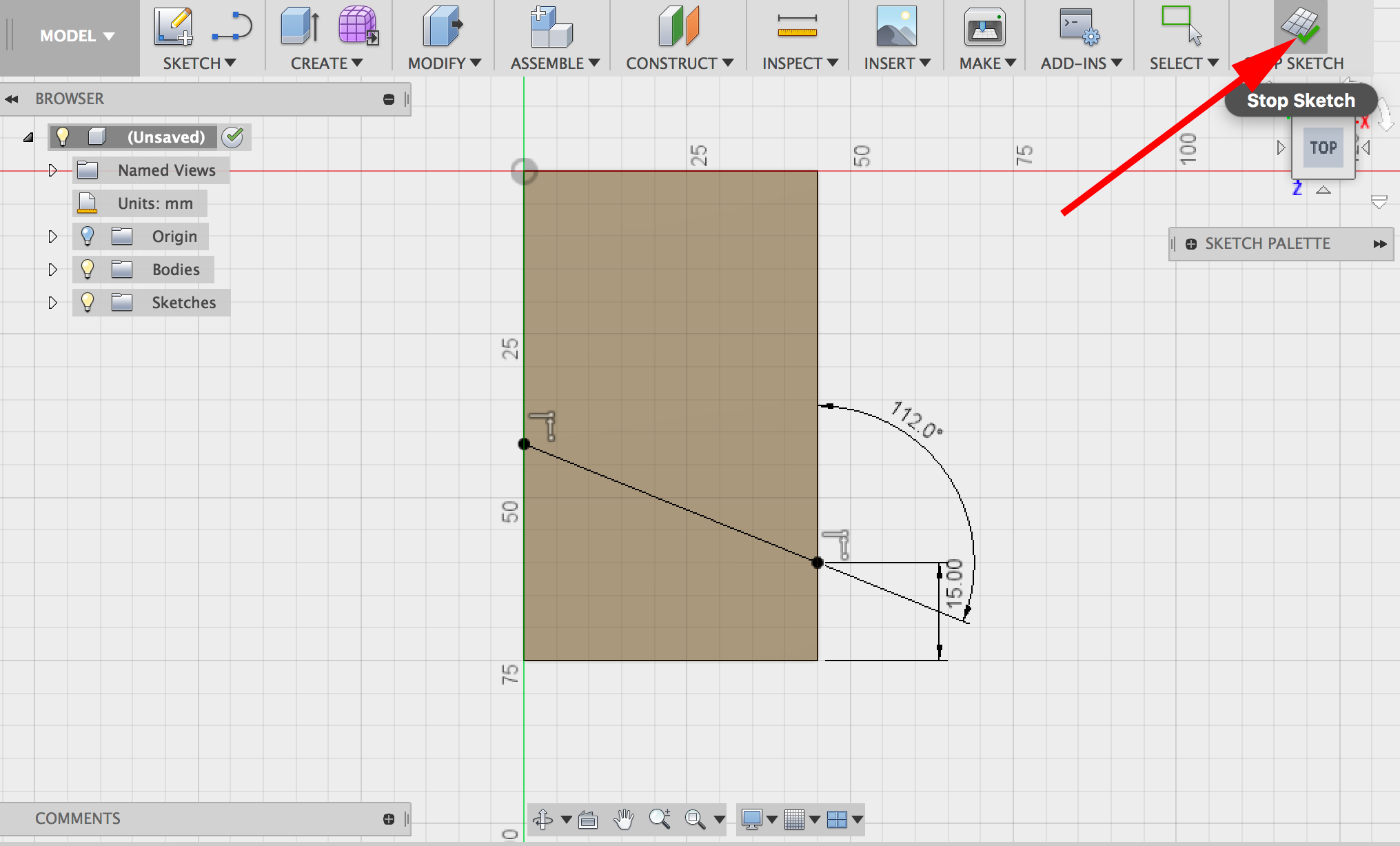This screenshot has width=1400, height=846.
Task: Expand the Named Views folder
Action: (x=52, y=170)
